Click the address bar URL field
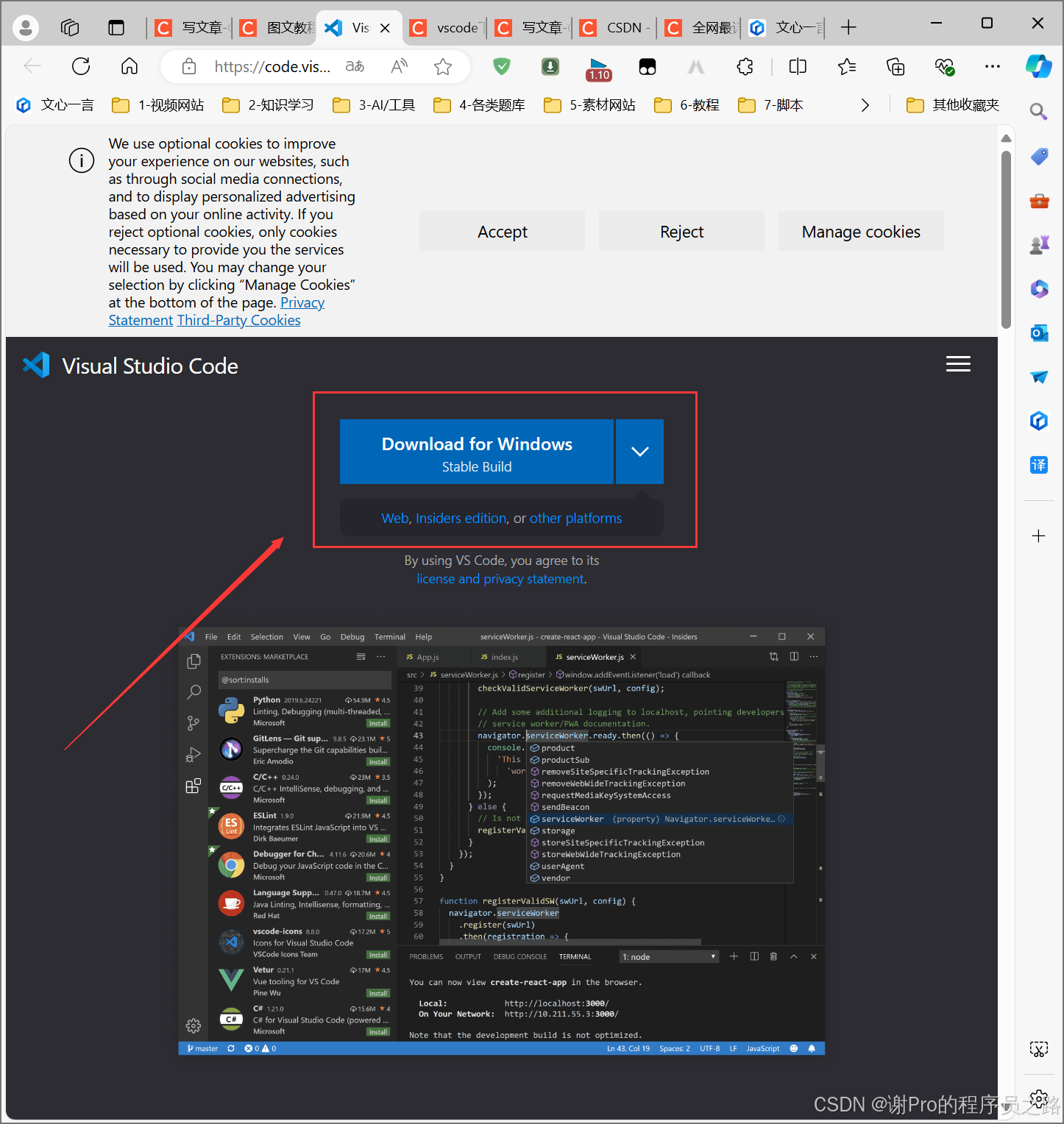The height and width of the screenshot is (1124, 1064). click(272, 67)
